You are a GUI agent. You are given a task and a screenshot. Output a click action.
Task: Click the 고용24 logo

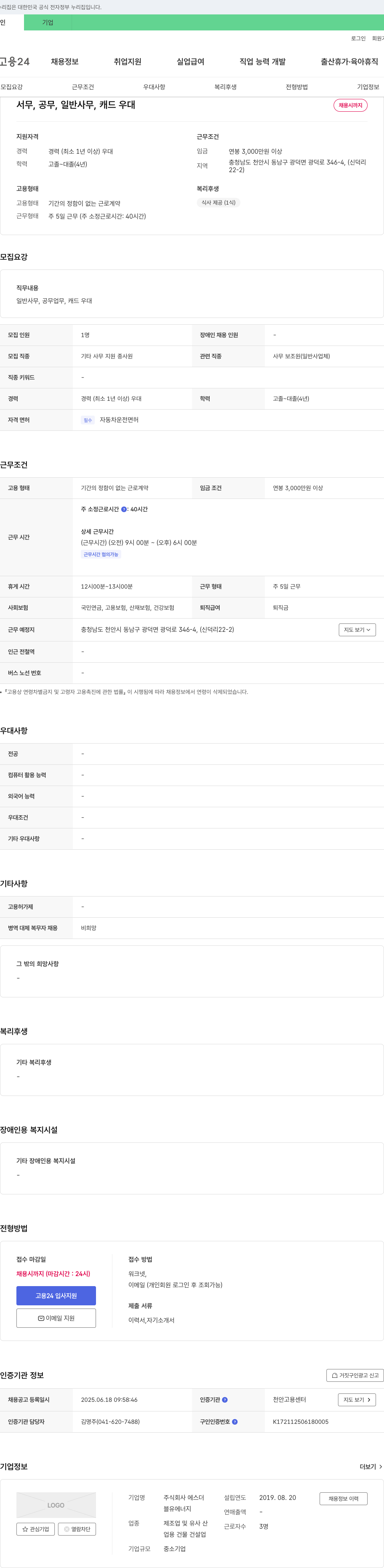(x=14, y=62)
